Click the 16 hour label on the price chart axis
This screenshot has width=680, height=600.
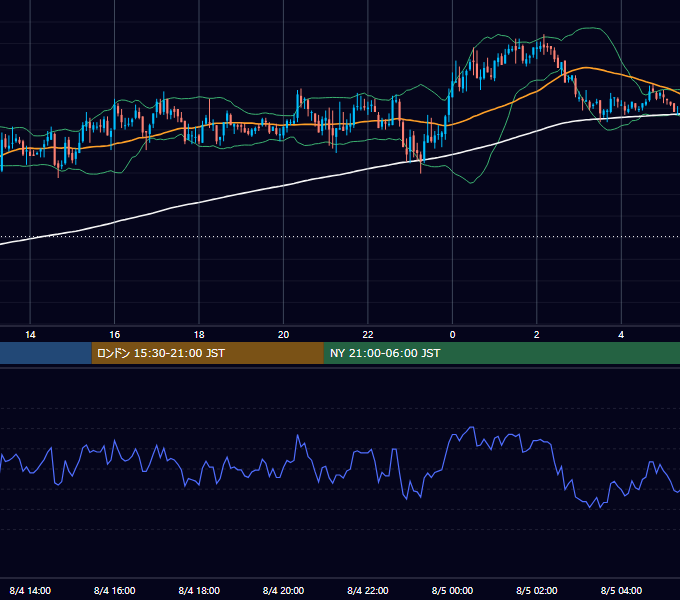coord(114,335)
